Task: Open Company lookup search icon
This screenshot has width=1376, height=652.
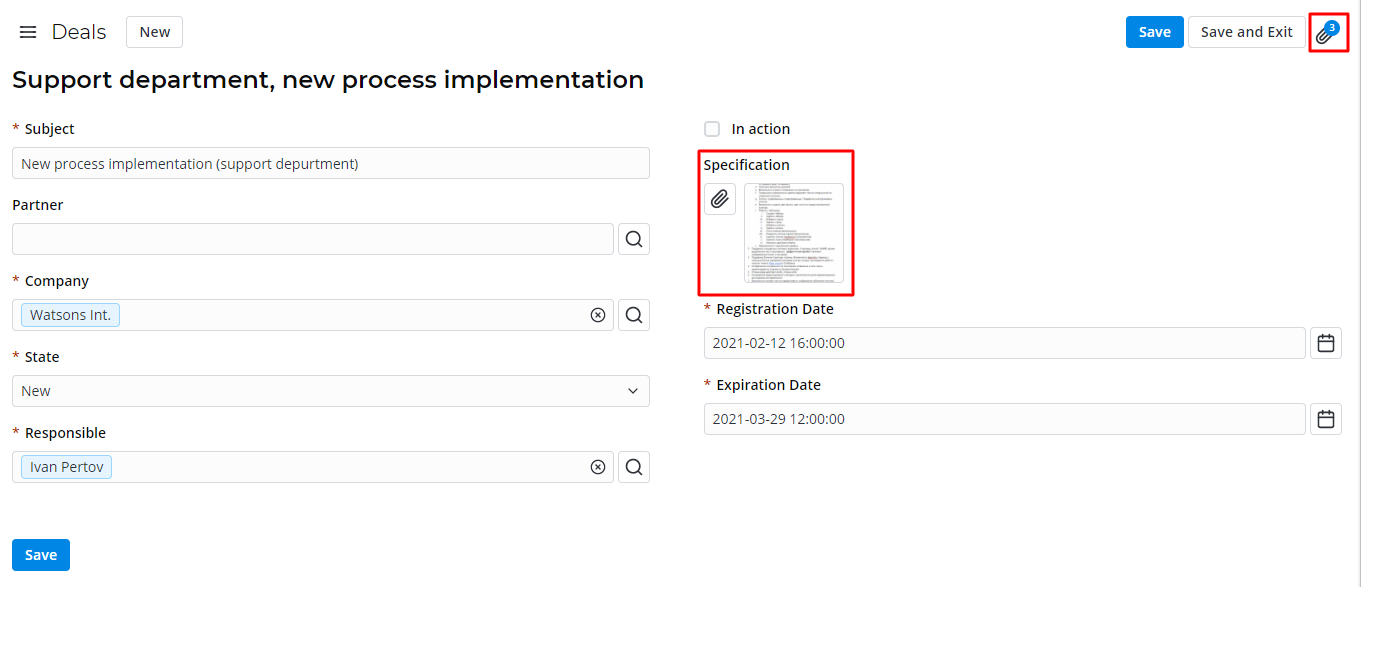Action: click(x=634, y=315)
